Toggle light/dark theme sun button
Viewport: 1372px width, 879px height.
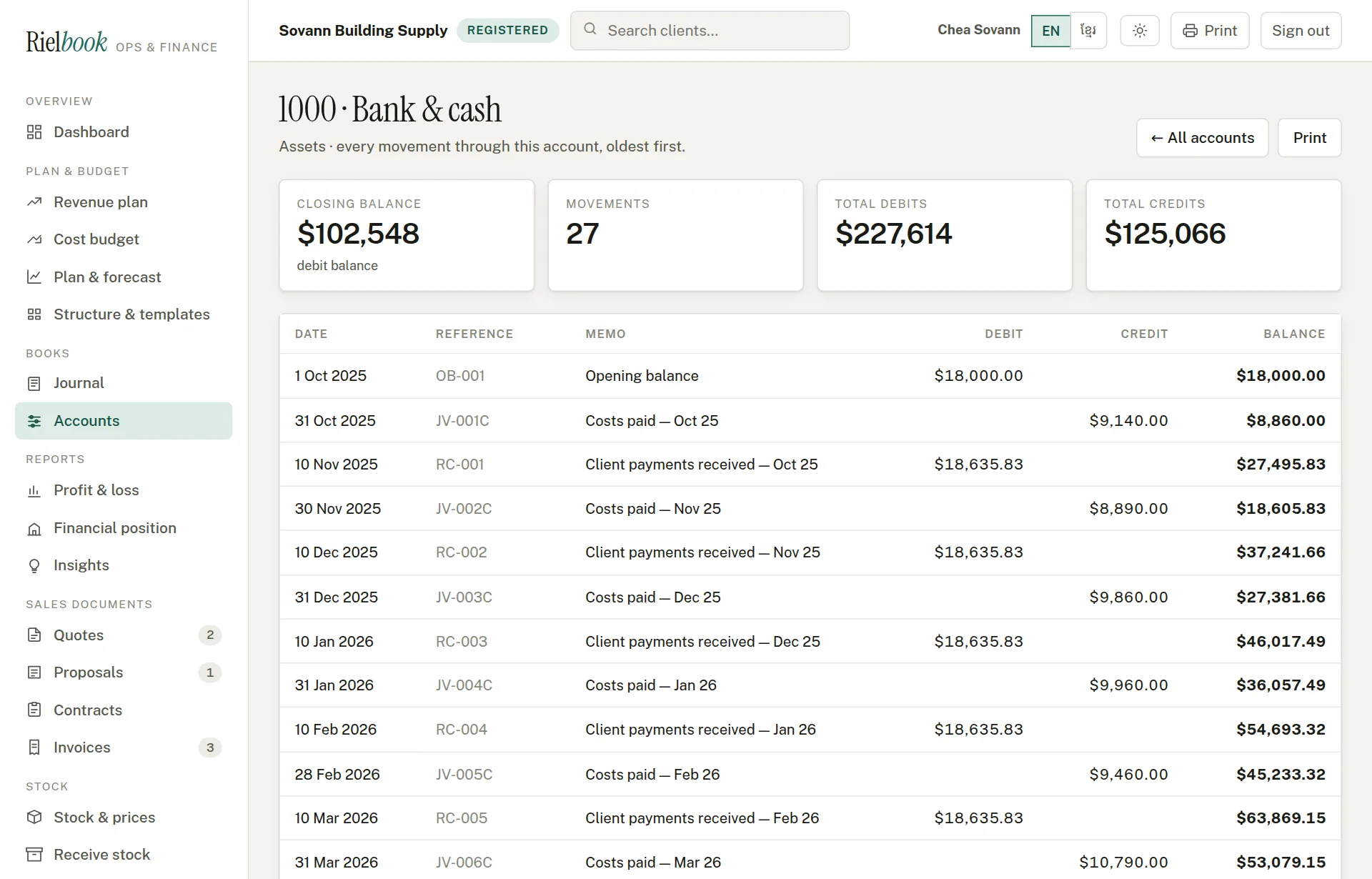[1140, 31]
